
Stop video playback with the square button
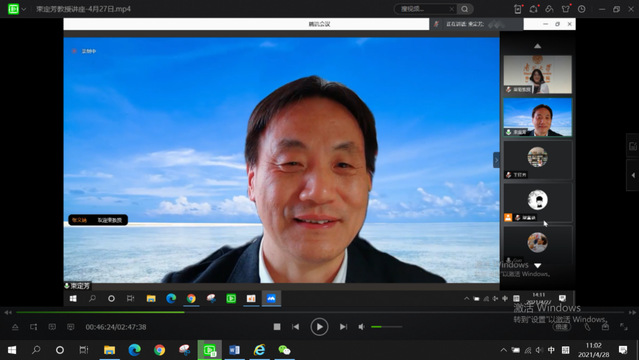(x=277, y=327)
